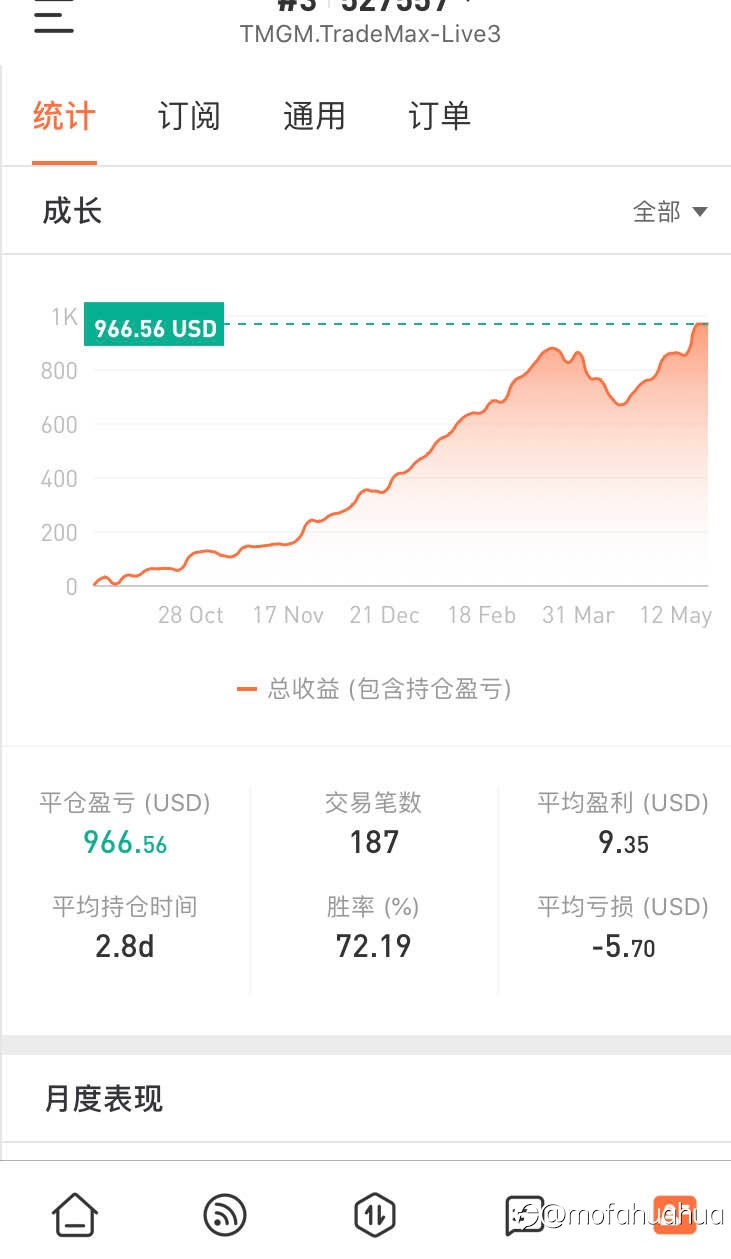The height and width of the screenshot is (1259, 731).
Task: Click the orange legend marker for 总收益
Action: (x=247, y=689)
